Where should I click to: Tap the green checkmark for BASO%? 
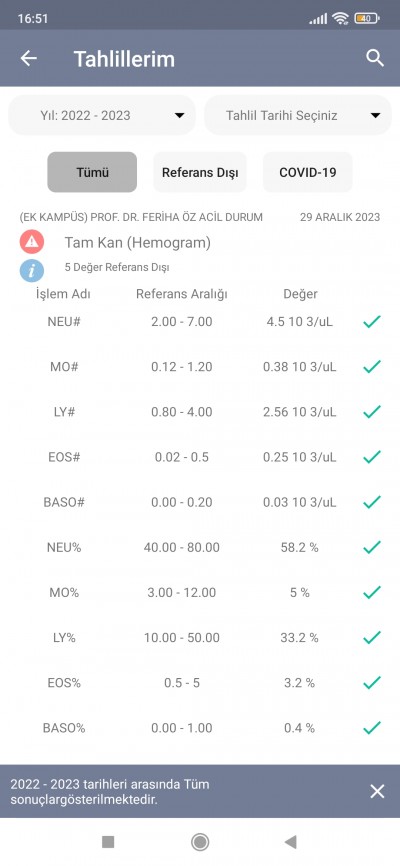coord(372,727)
